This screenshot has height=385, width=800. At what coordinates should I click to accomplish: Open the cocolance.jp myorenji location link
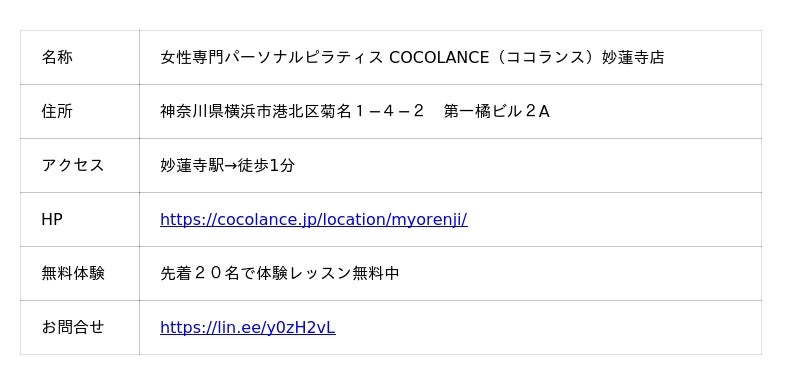point(314,219)
